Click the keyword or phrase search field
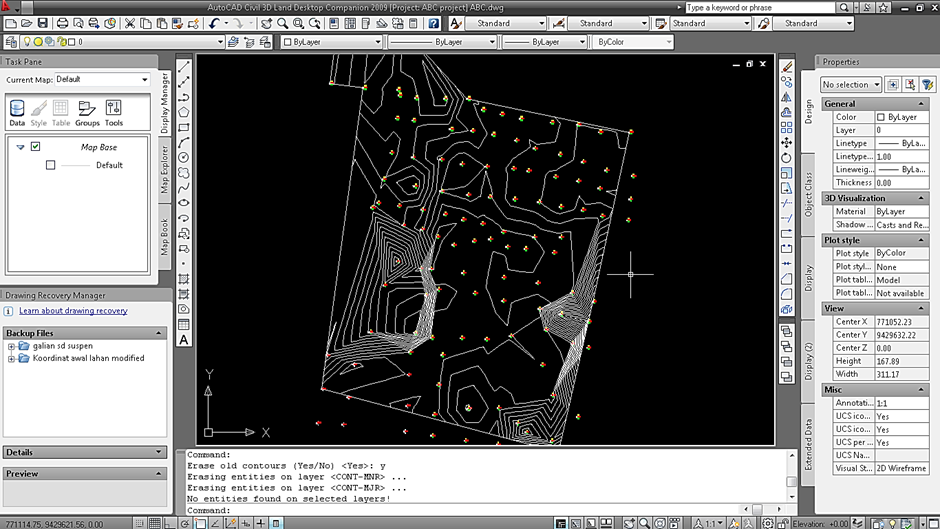 [760, 8]
